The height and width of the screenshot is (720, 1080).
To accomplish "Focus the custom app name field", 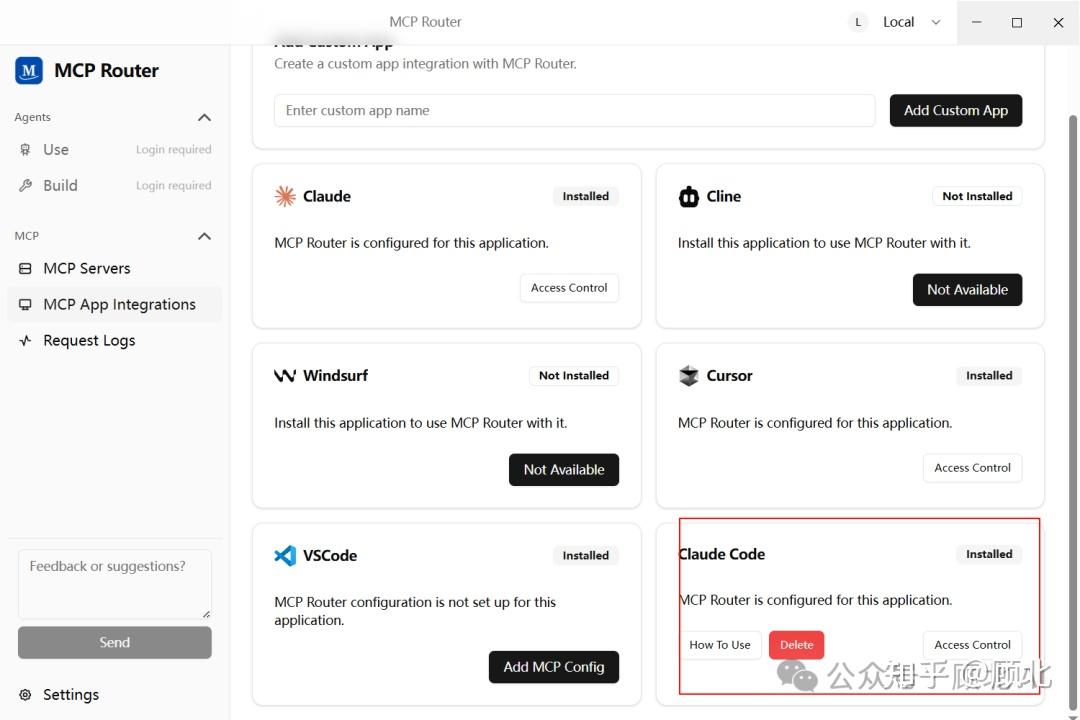I will (x=574, y=111).
